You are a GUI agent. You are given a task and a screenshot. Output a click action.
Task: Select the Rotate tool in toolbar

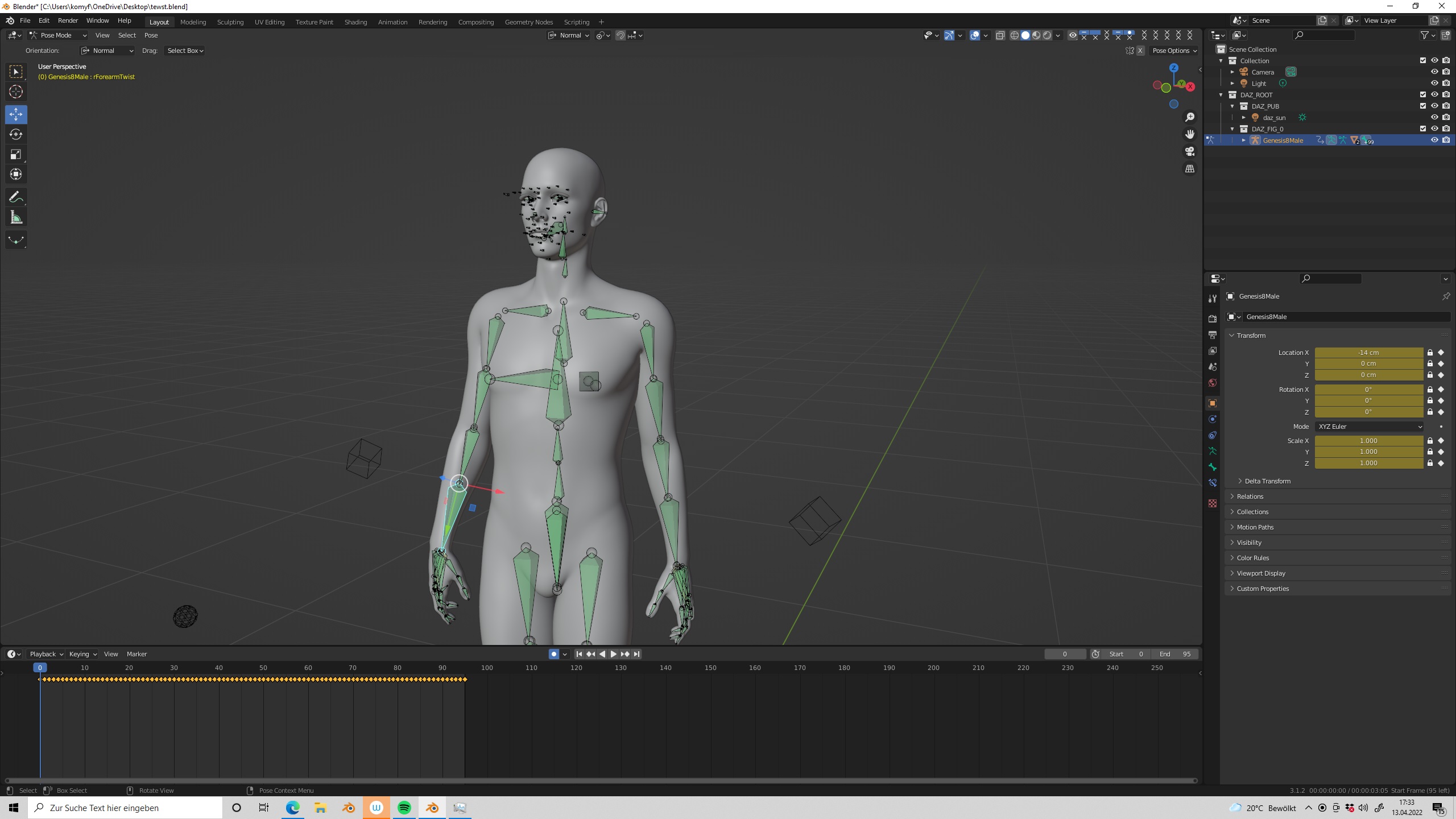click(x=16, y=134)
